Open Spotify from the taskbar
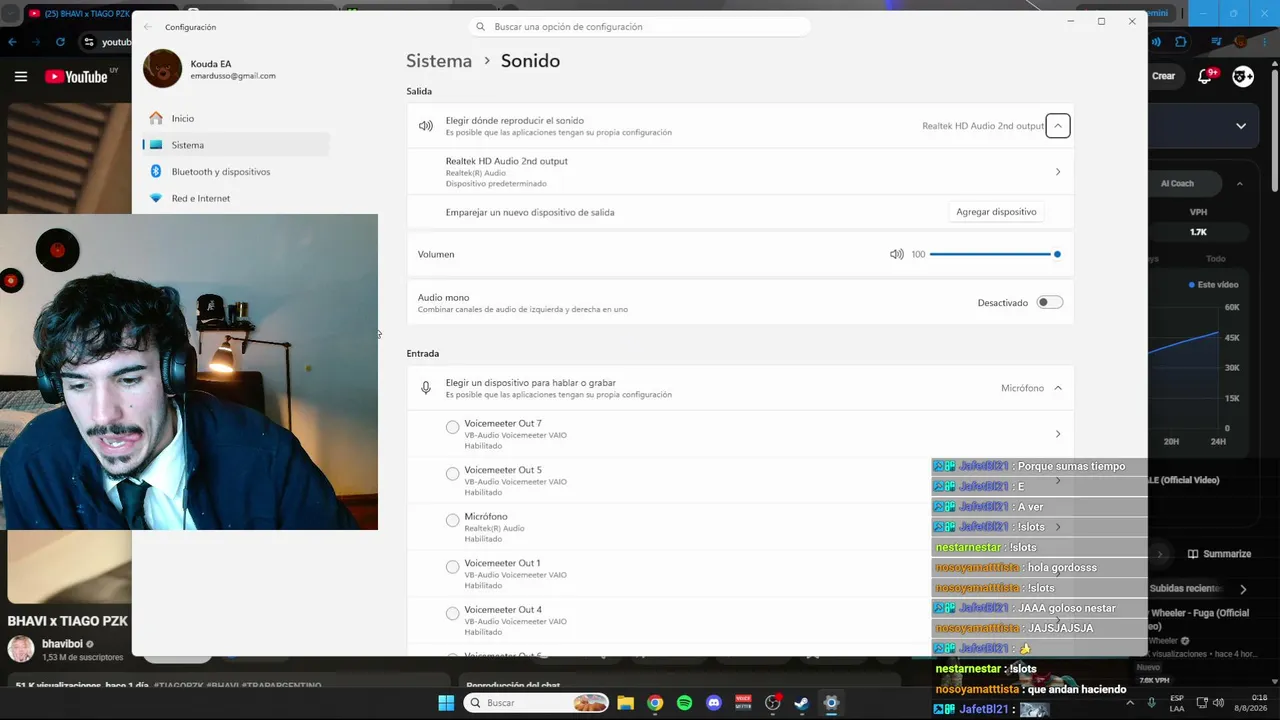 click(x=684, y=703)
